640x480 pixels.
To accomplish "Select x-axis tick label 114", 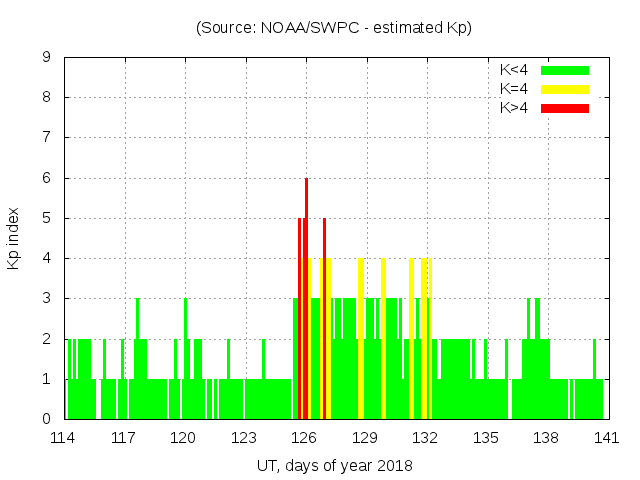I will pyautogui.click(x=64, y=437).
